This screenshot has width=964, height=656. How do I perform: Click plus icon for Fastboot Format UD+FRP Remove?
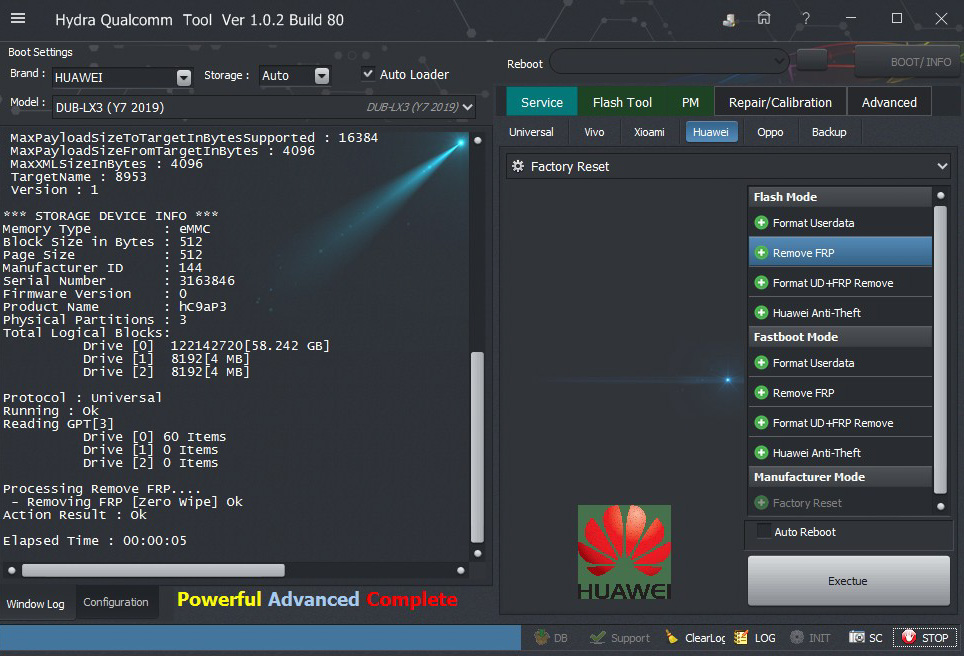pyautogui.click(x=761, y=422)
